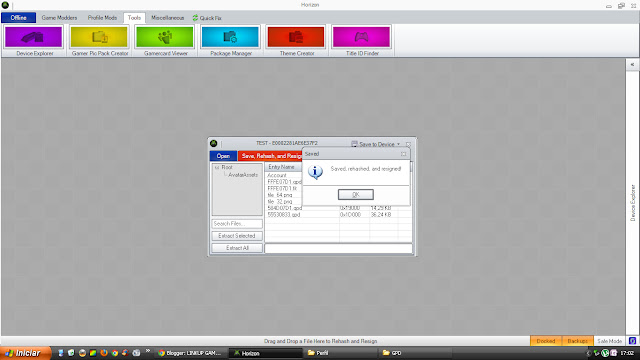The image size is (640, 360).
Task: Switch to the Profile Mods tab
Action: tap(102, 18)
